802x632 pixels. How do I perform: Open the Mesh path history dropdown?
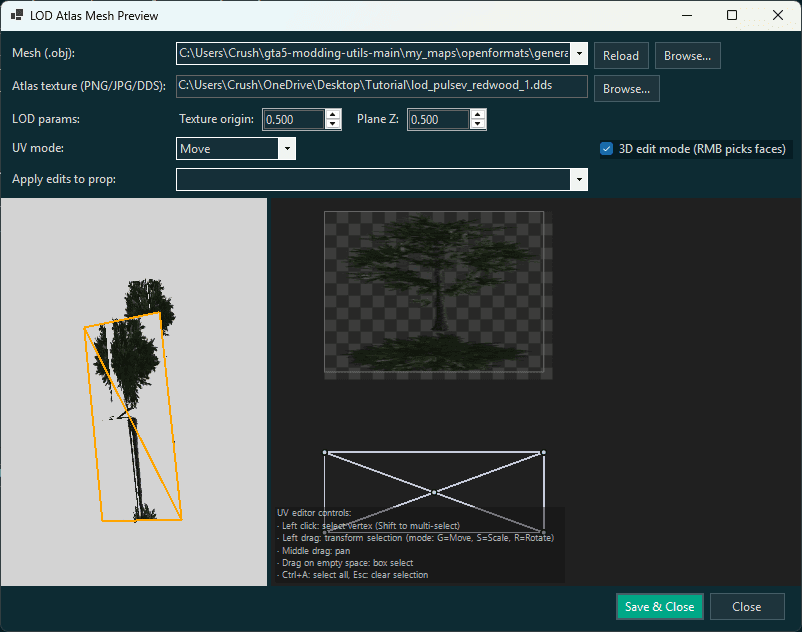(578, 55)
